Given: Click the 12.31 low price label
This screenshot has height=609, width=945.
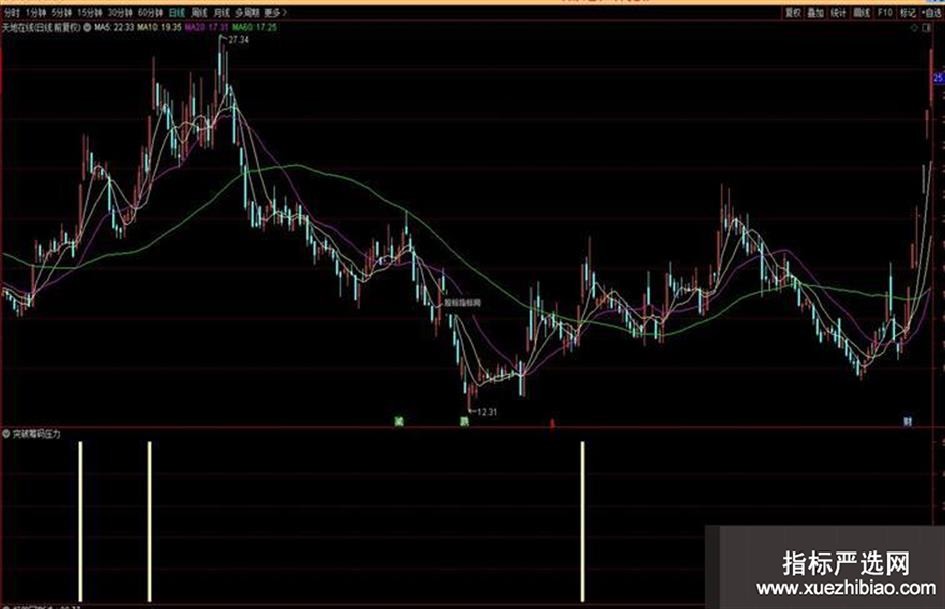Looking at the screenshot, I should [487, 412].
